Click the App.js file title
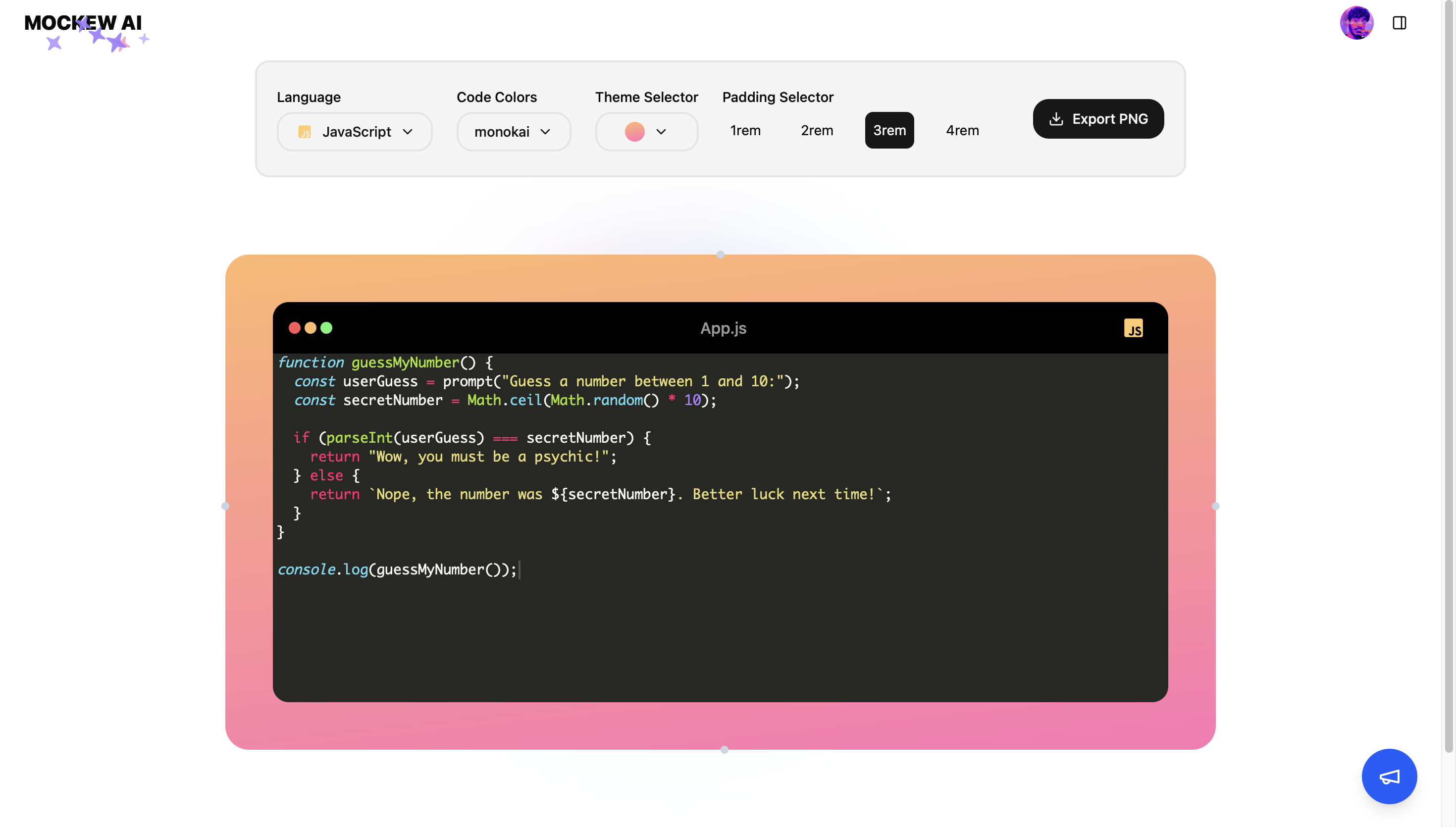Screen dimensions: 1456x827 (723, 328)
